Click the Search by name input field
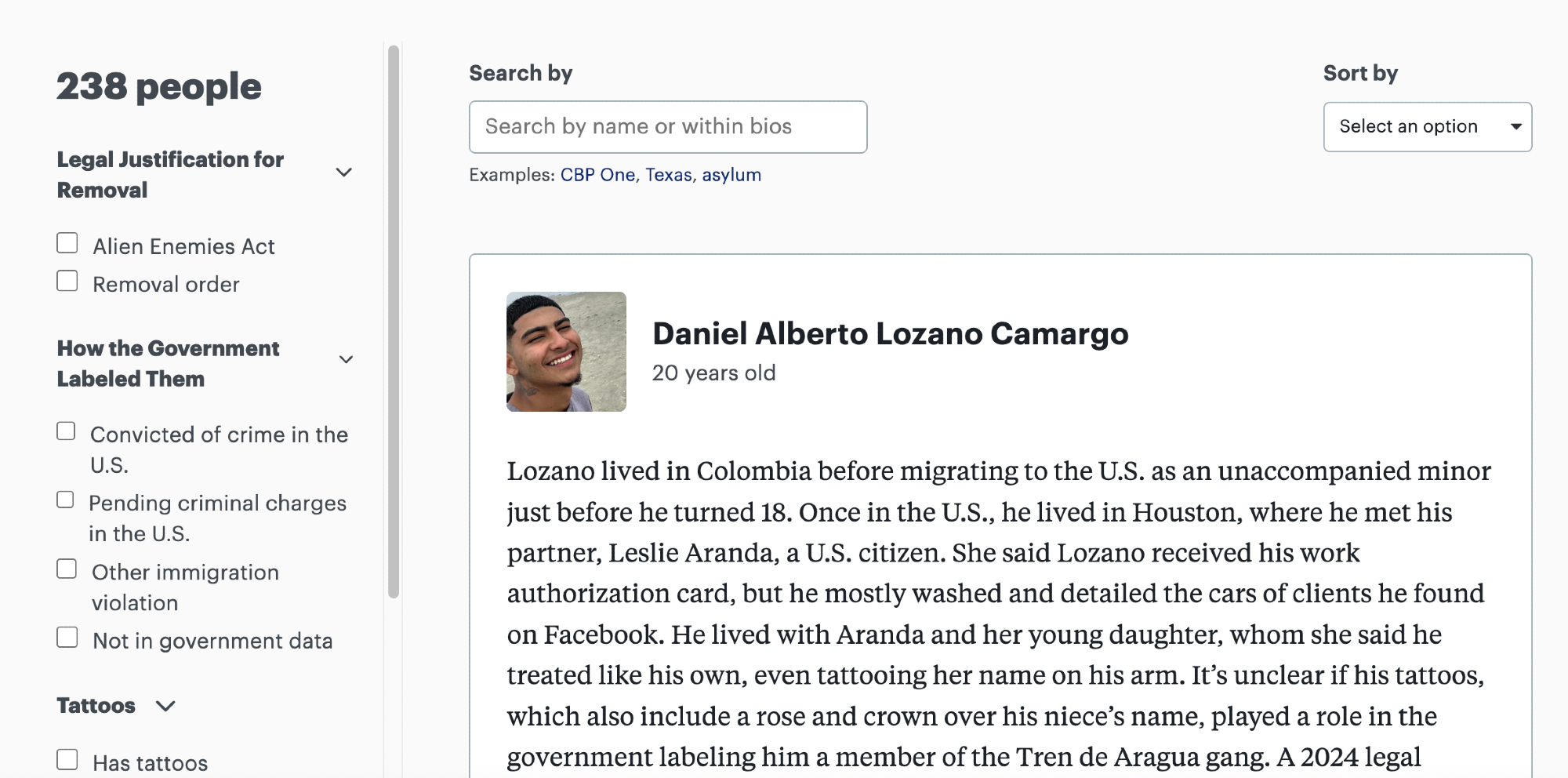The image size is (1568, 778). click(x=668, y=127)
